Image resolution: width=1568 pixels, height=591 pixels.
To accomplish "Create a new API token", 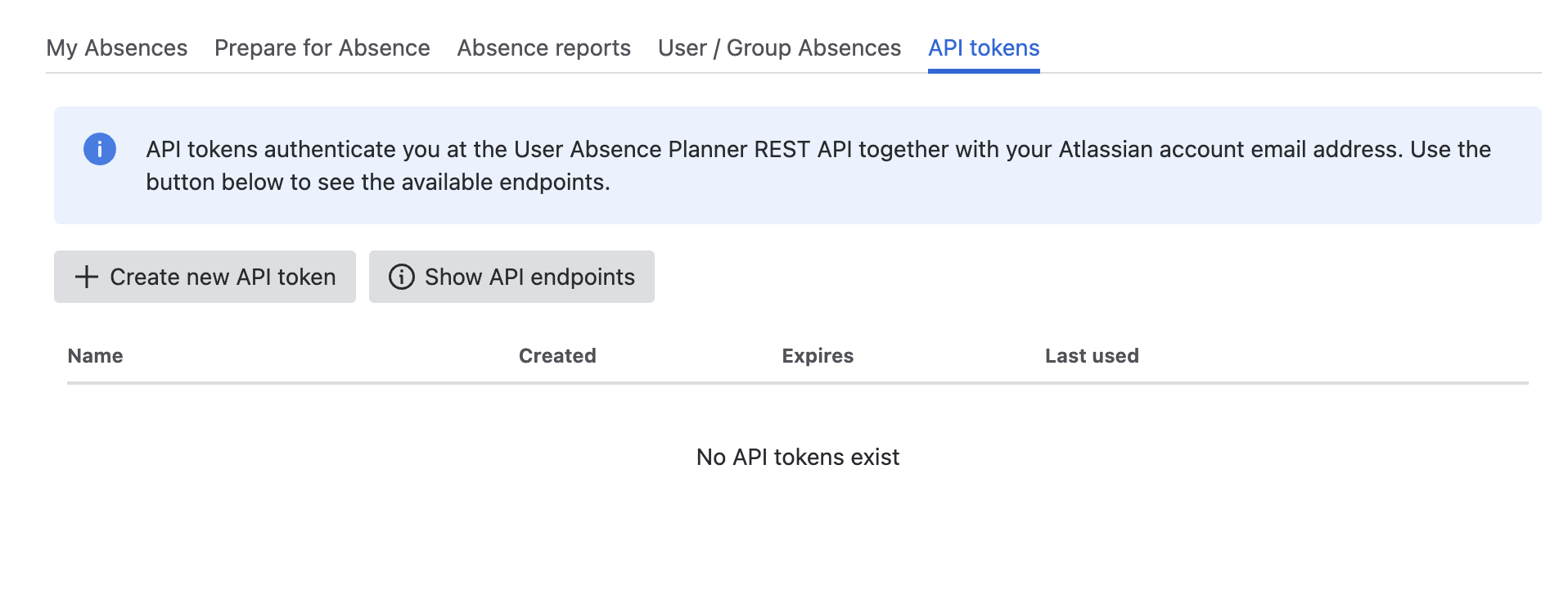I will [205, 277].
